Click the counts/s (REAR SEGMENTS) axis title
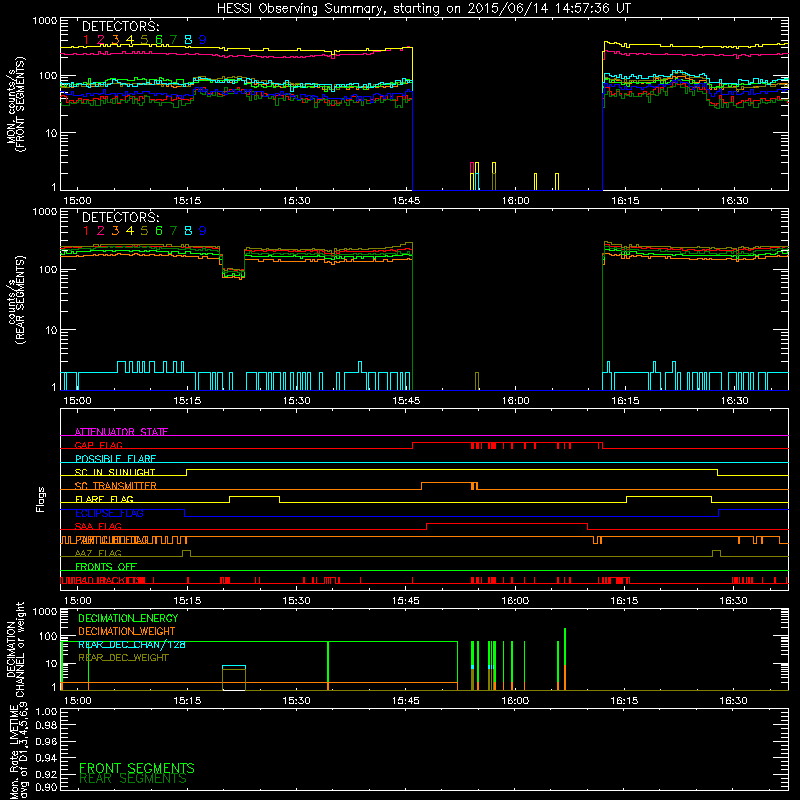Image resolution: width=800 pixels, height=800 pixels. (16, 300)
